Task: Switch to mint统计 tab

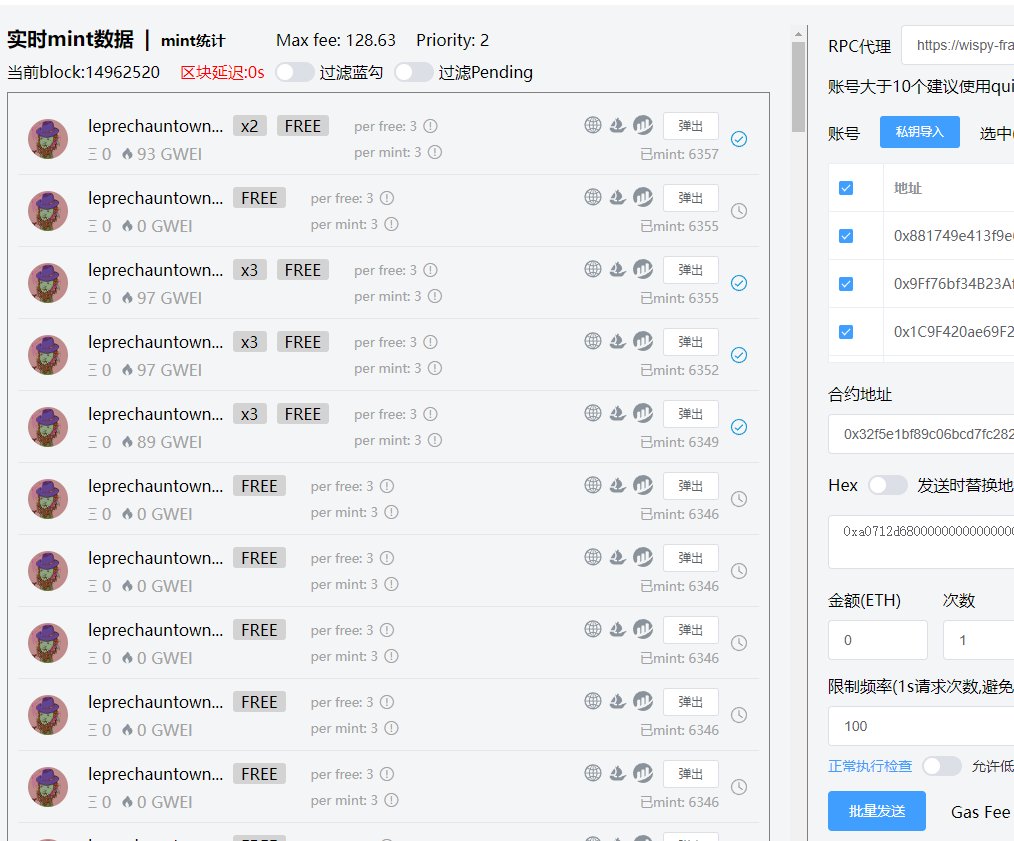Action: [193, 41]
